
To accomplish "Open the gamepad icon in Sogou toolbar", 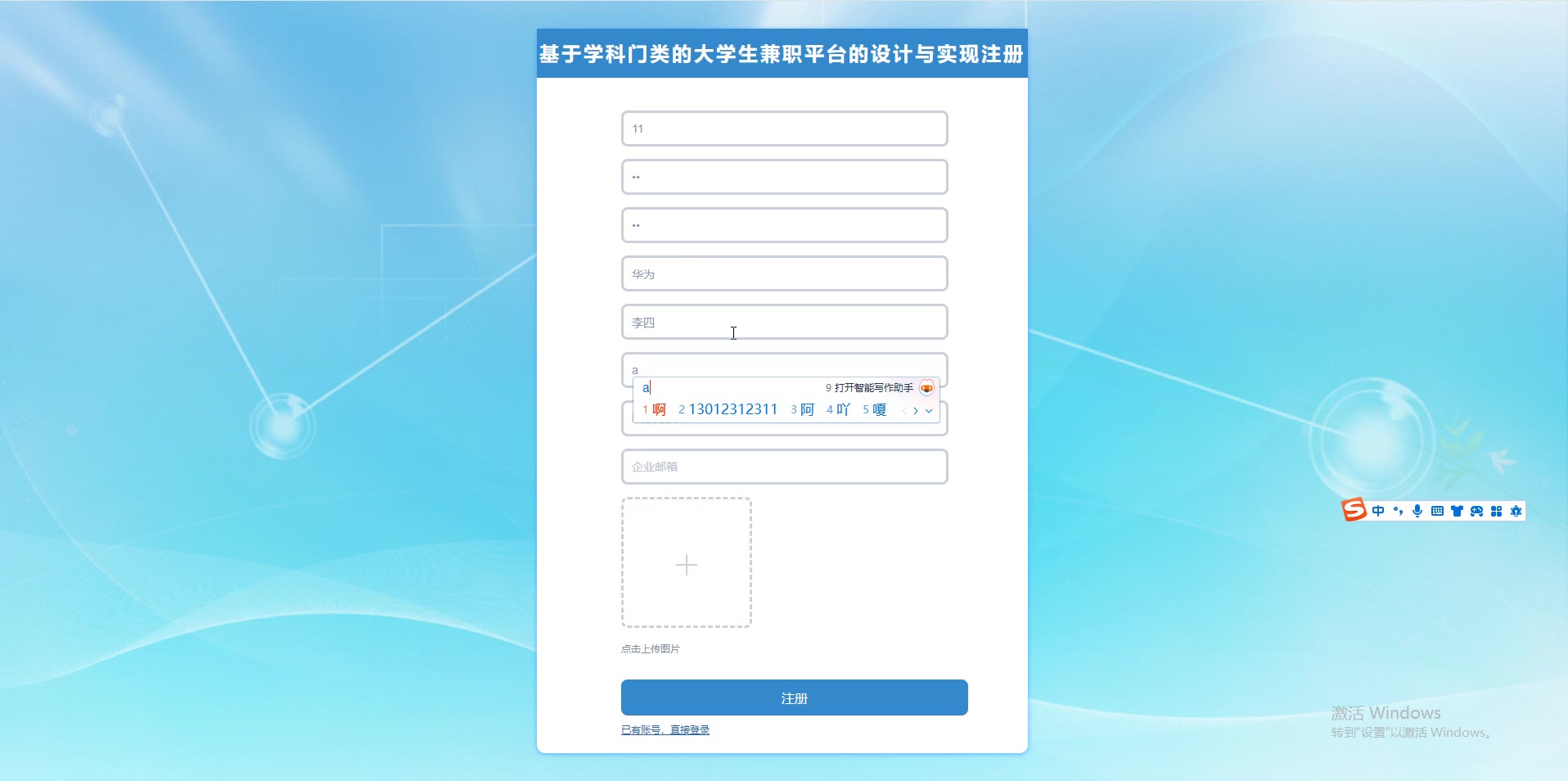I will point(1476,511).
